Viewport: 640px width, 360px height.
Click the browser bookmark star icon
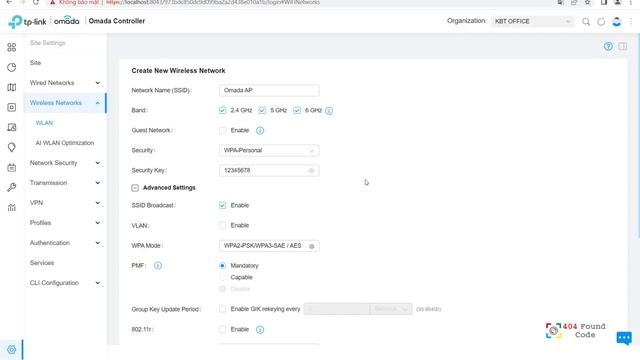click(x=587, y=2)
